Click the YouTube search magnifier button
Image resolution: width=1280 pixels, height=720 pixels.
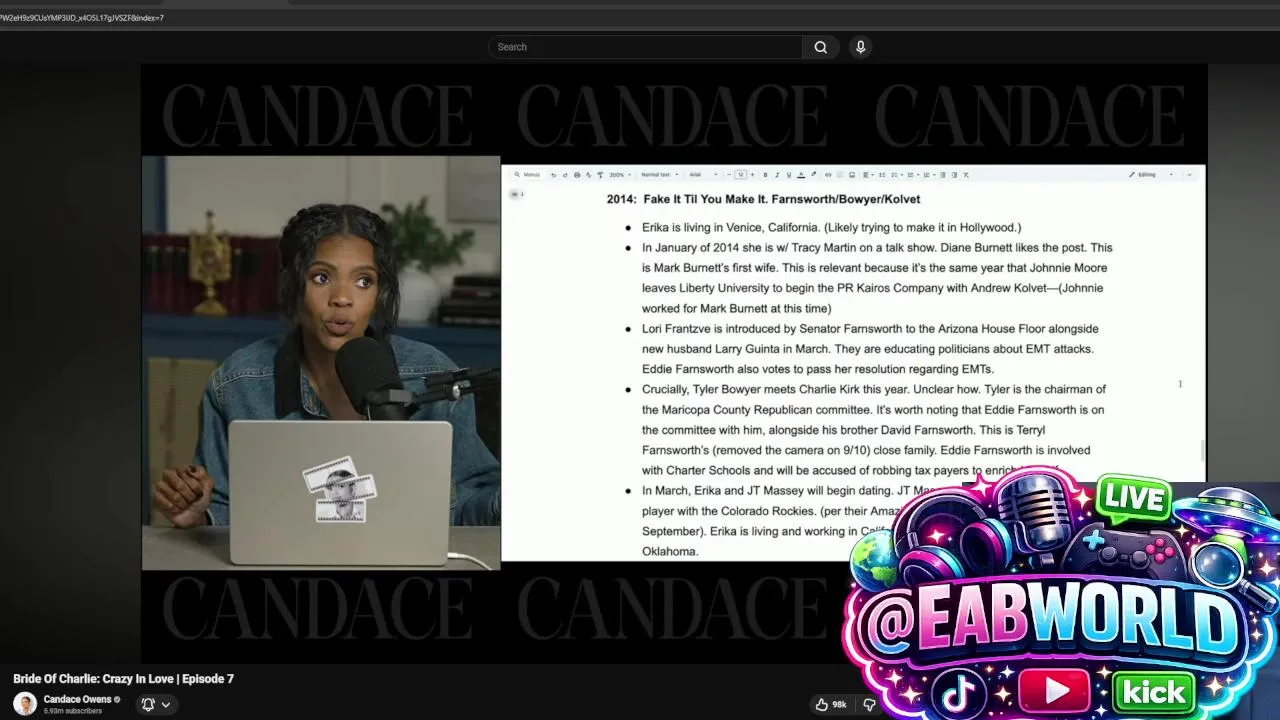(820, 47)
